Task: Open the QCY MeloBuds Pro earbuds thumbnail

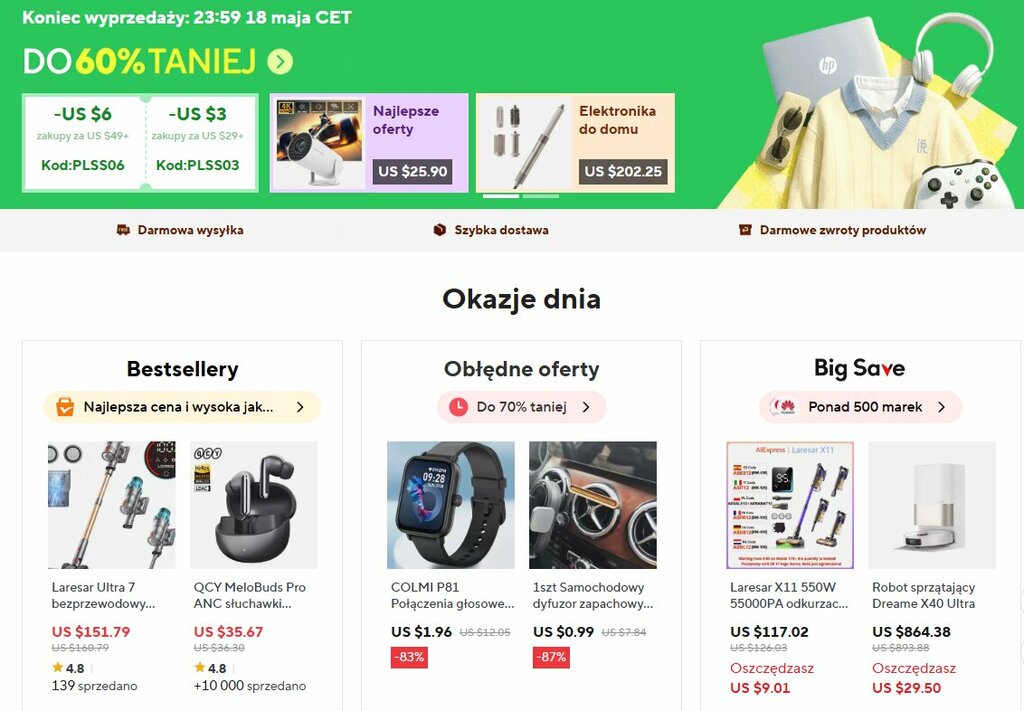Action: click(253, 505)
